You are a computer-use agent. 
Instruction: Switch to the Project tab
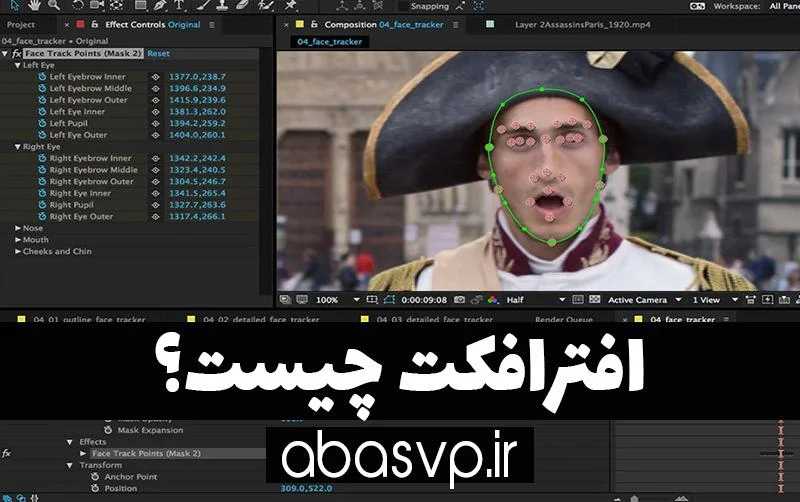[x=21, y=24]
